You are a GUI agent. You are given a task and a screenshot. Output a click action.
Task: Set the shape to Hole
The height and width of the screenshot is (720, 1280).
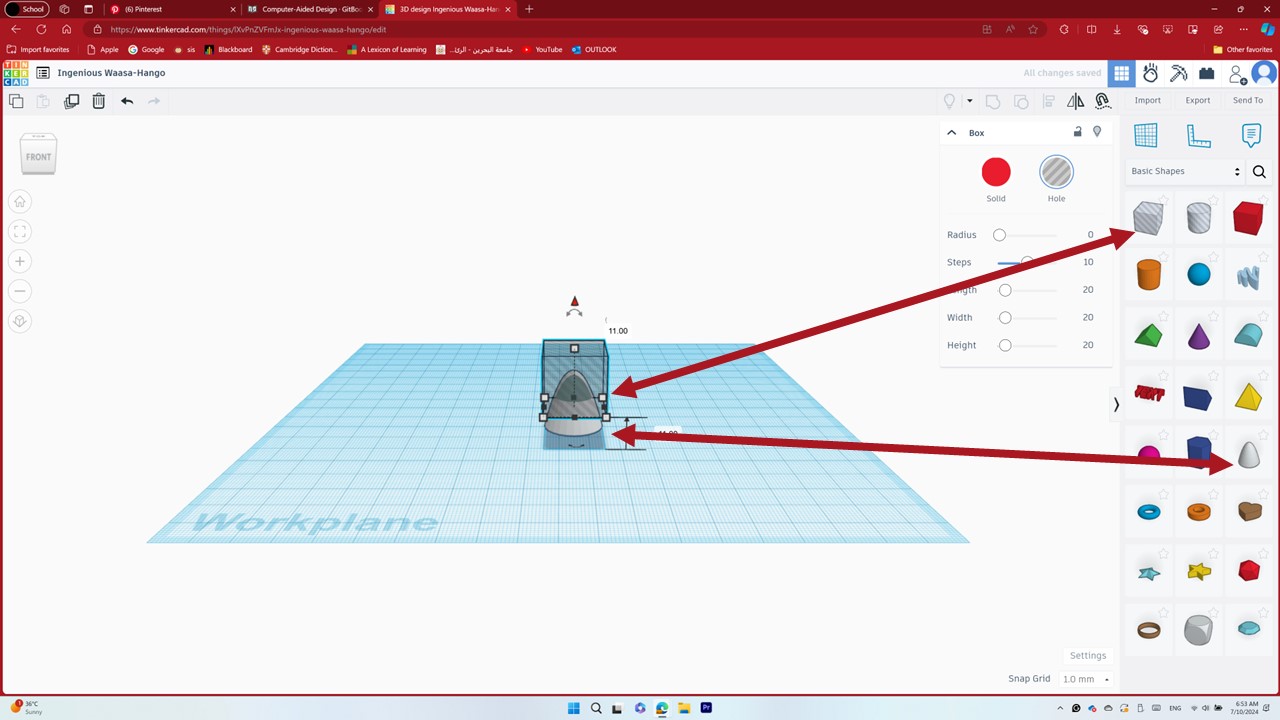tap(1056, 172)
